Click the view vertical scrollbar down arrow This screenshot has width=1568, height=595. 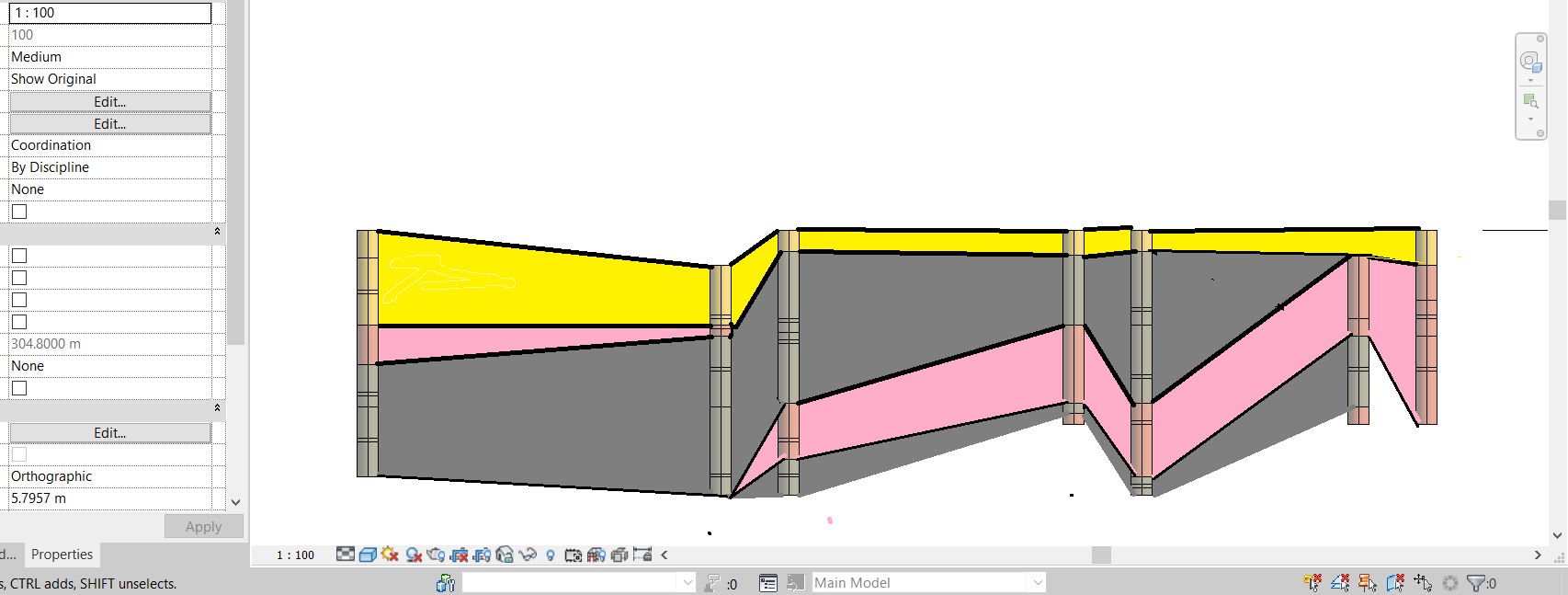1557,535
